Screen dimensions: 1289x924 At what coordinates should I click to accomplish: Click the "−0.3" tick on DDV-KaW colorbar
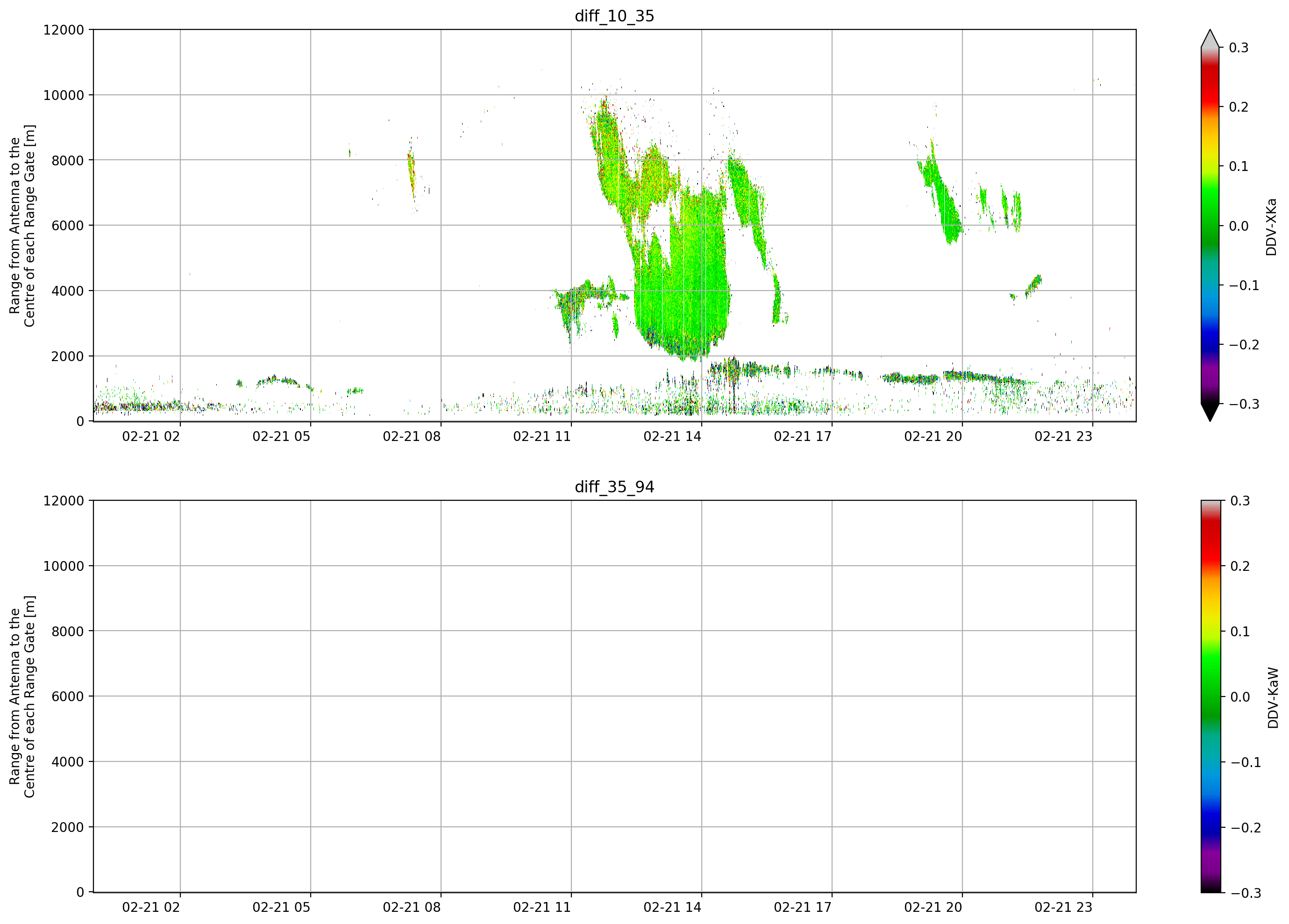pos(1245,893)
